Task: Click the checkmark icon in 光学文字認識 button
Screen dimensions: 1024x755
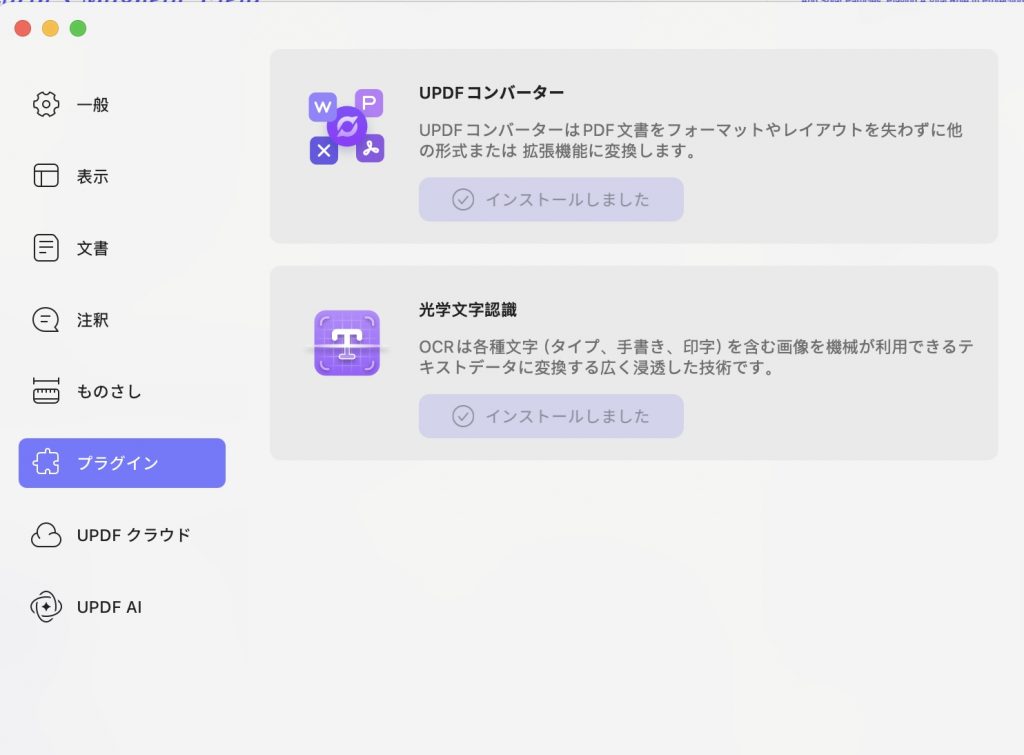Action: click(x=463, y=416)
